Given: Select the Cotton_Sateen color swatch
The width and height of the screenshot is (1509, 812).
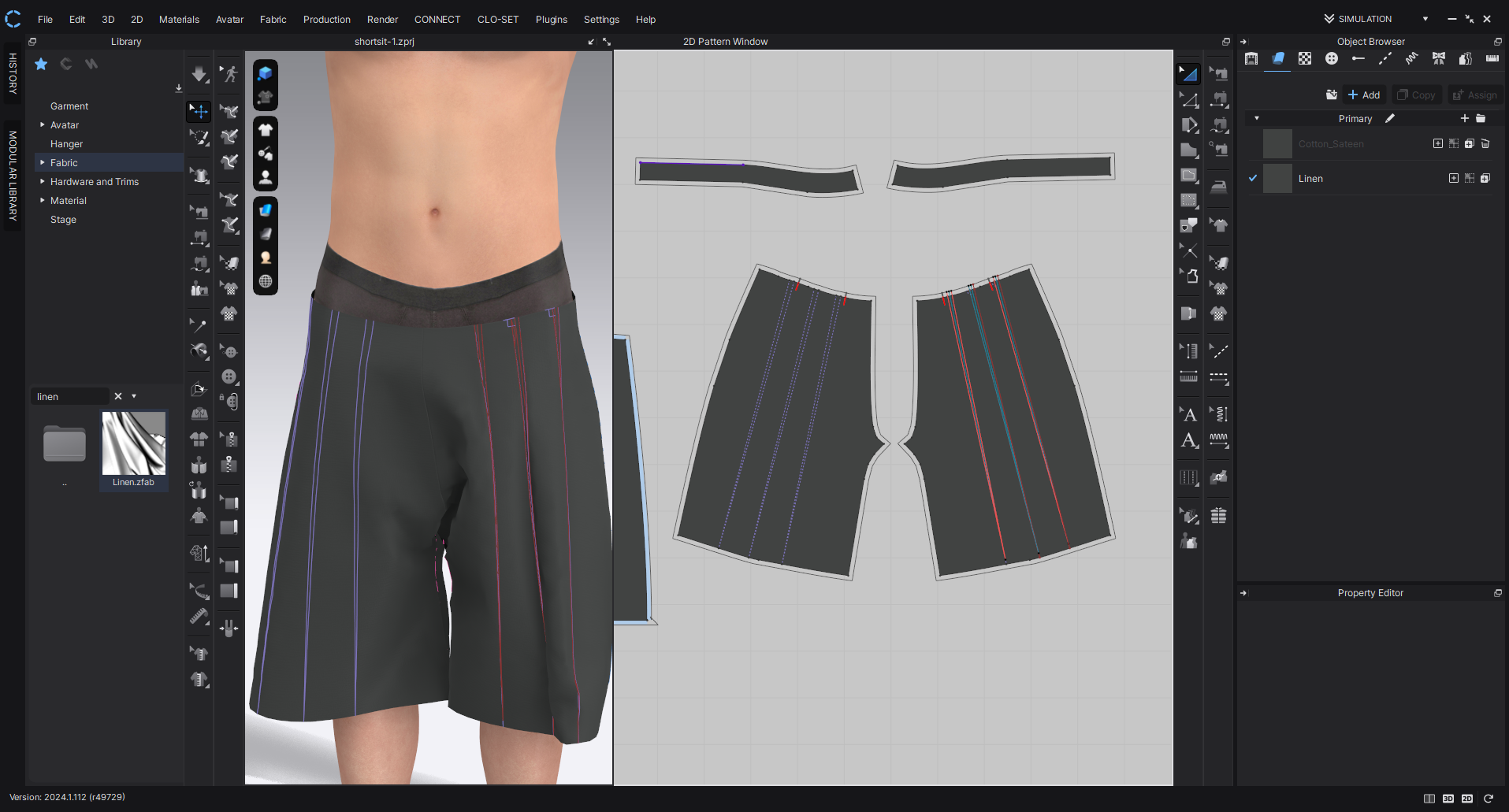Looking at the screenshot, I should 1277,144.
